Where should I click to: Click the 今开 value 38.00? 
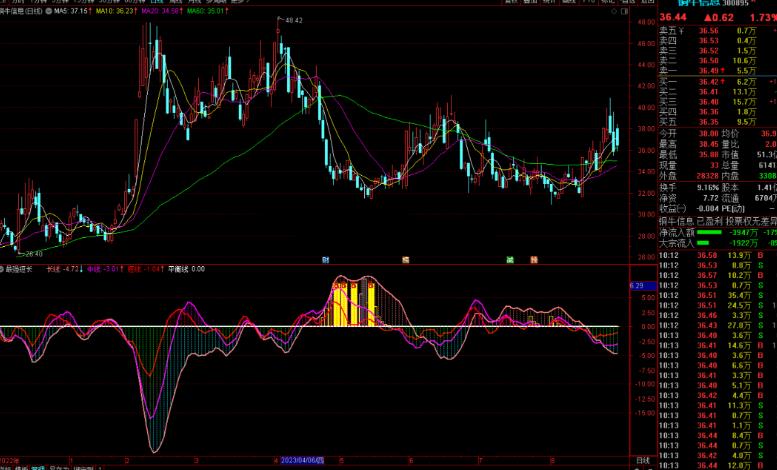[x=709, y=133]
